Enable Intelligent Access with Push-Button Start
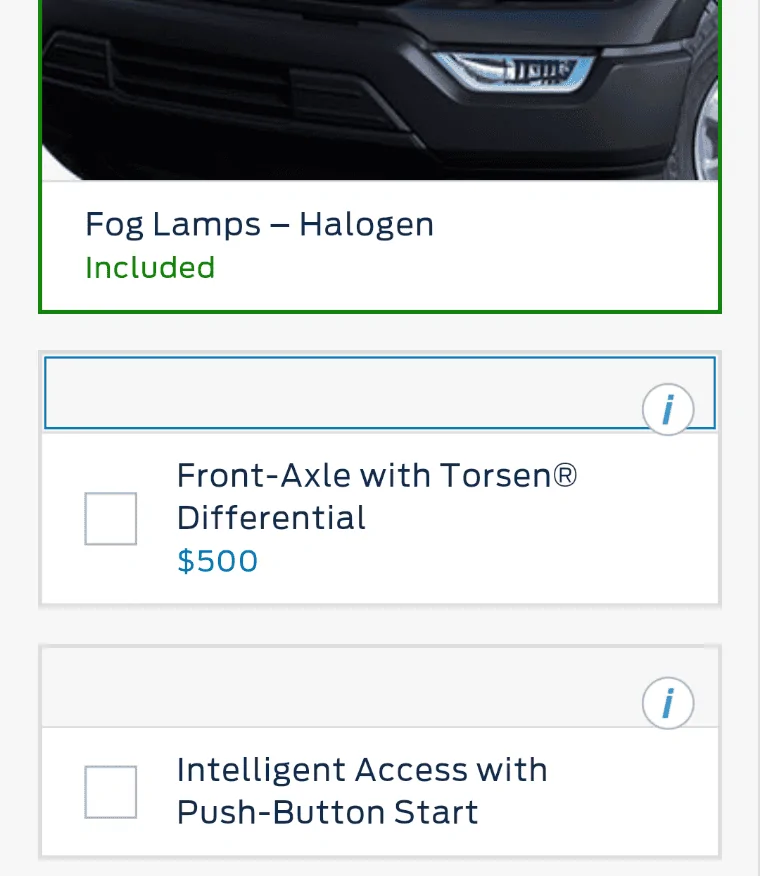760x876 pixels. pyautogui.click(x=110, y=792)
